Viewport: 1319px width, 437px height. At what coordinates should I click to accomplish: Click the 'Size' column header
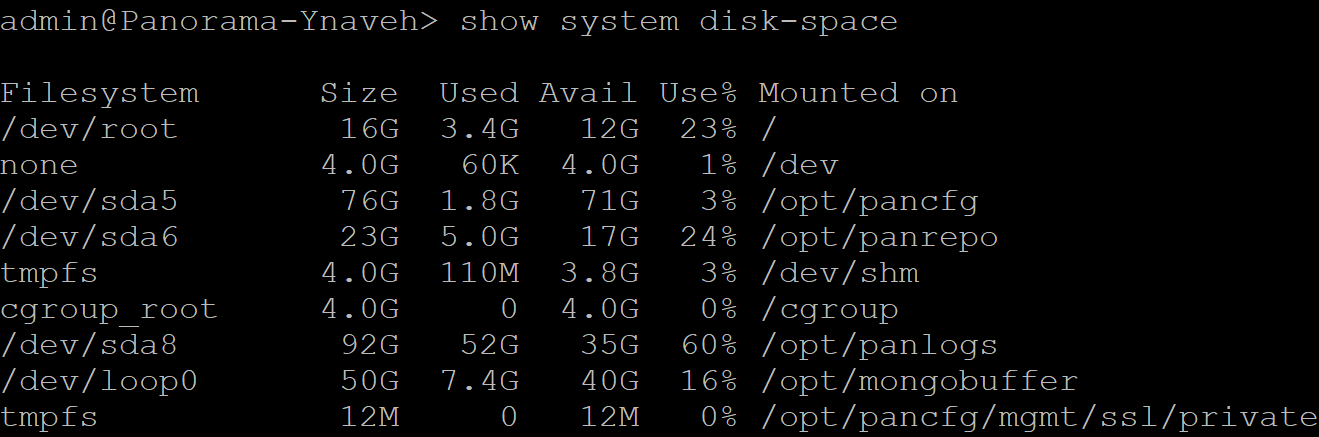point(359,93)
